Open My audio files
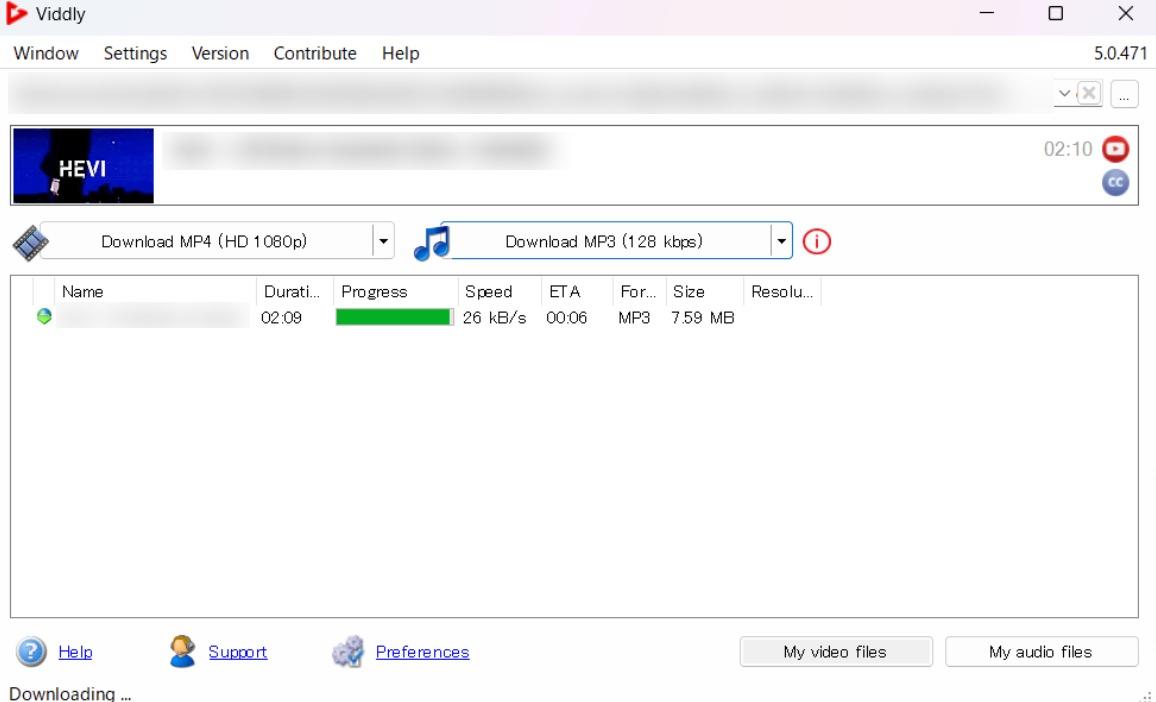This screenshot has width=1156, height=702. [1040, 652]
